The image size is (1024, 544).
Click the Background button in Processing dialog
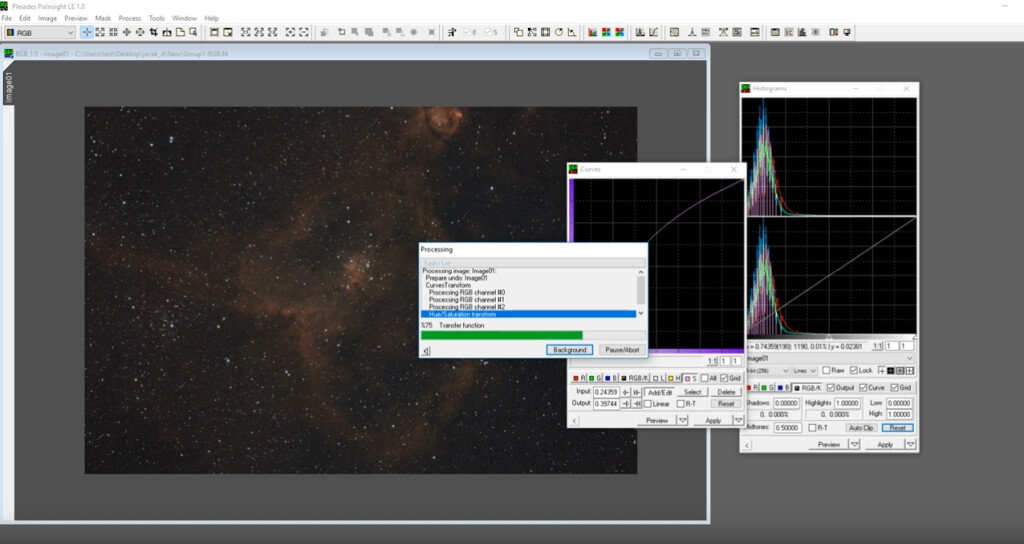(569, 350)
